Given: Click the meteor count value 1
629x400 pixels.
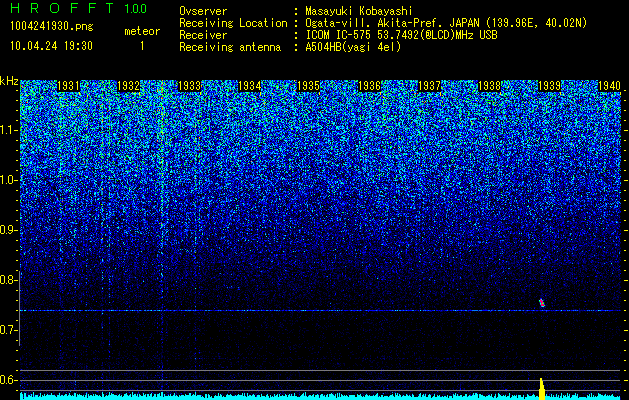Looking at the screenshot, I should pyautogui.click(x=142, y=46).
